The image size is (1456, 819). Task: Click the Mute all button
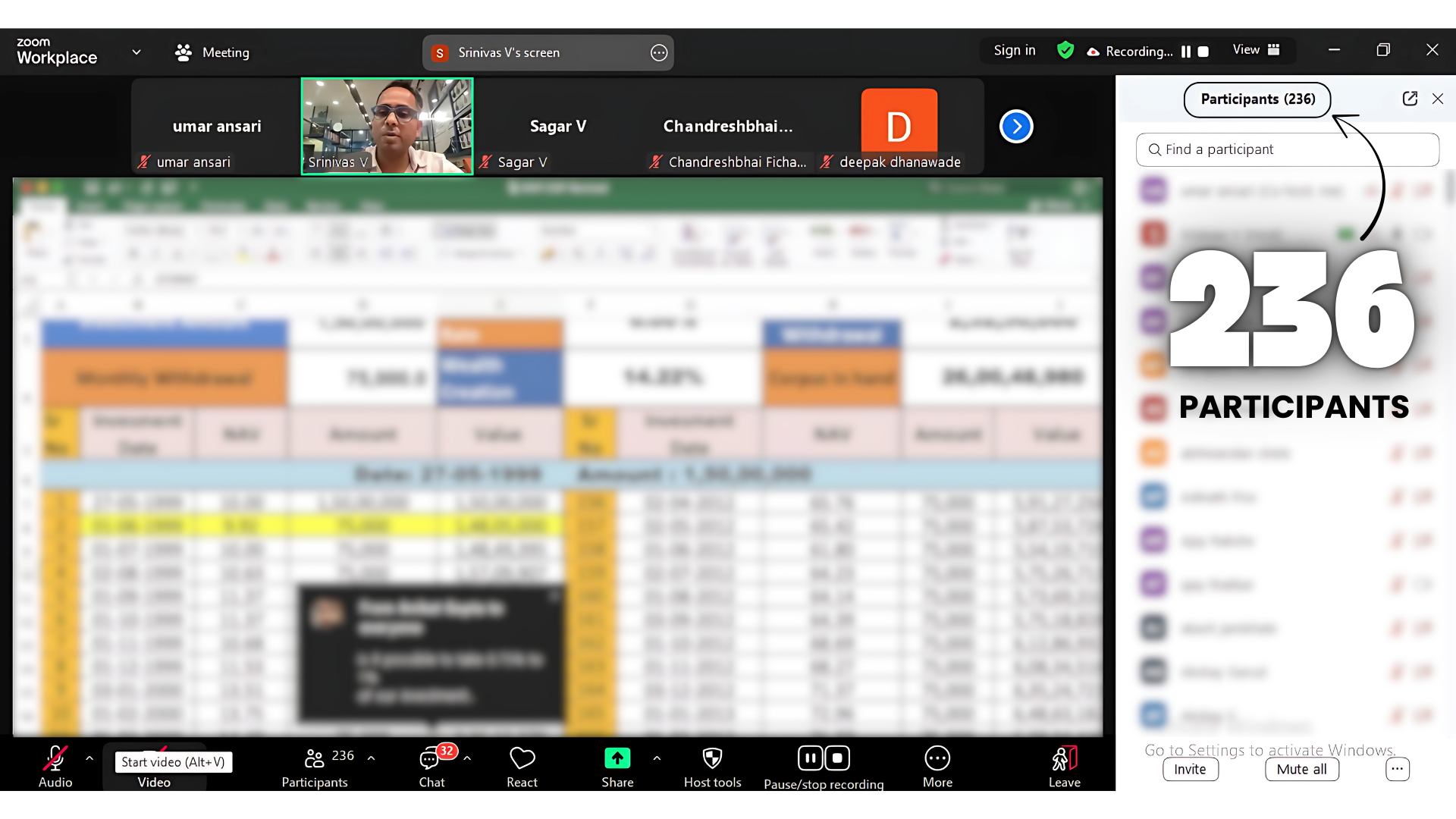[1301, 769]
